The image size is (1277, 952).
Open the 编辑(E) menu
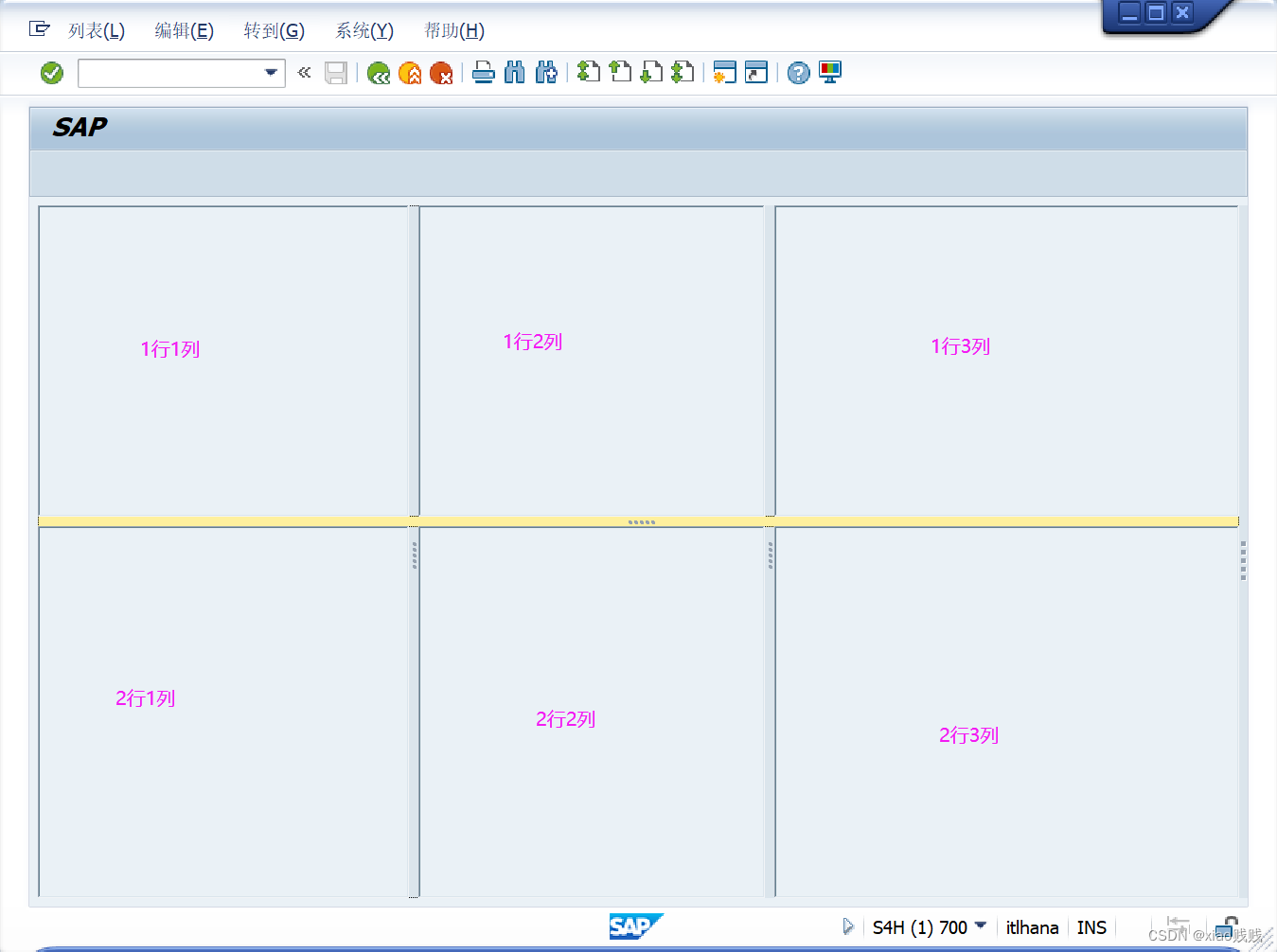[185, 31]
